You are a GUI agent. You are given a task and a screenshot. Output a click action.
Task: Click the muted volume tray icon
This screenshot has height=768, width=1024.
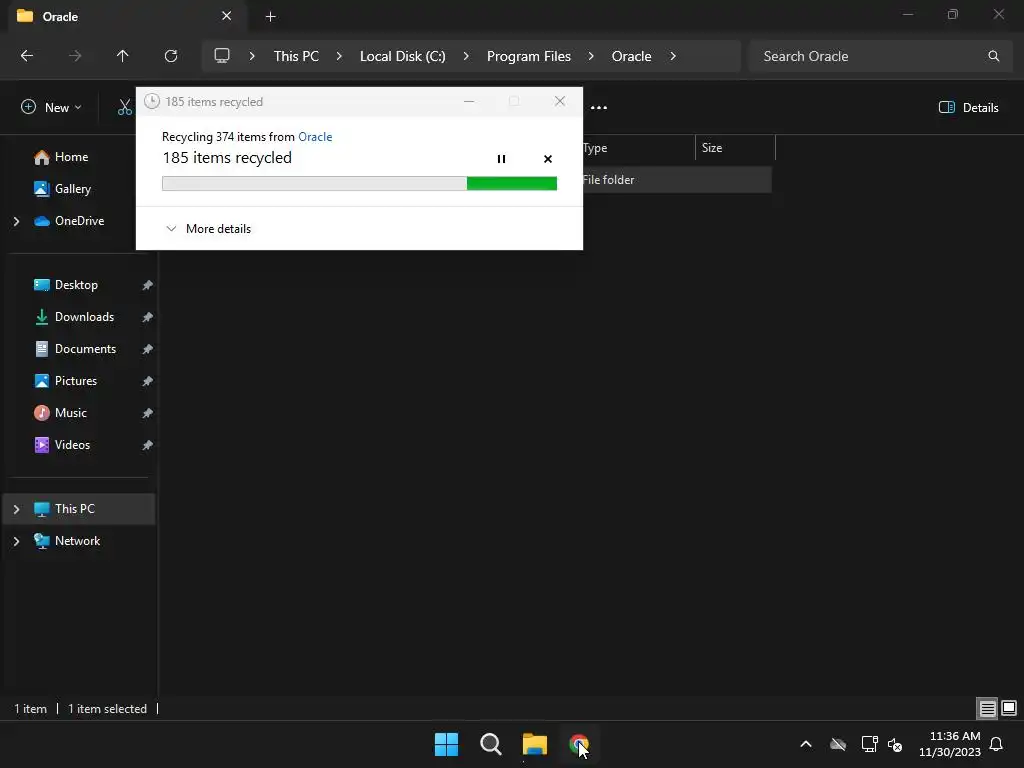tap(895, 744)
